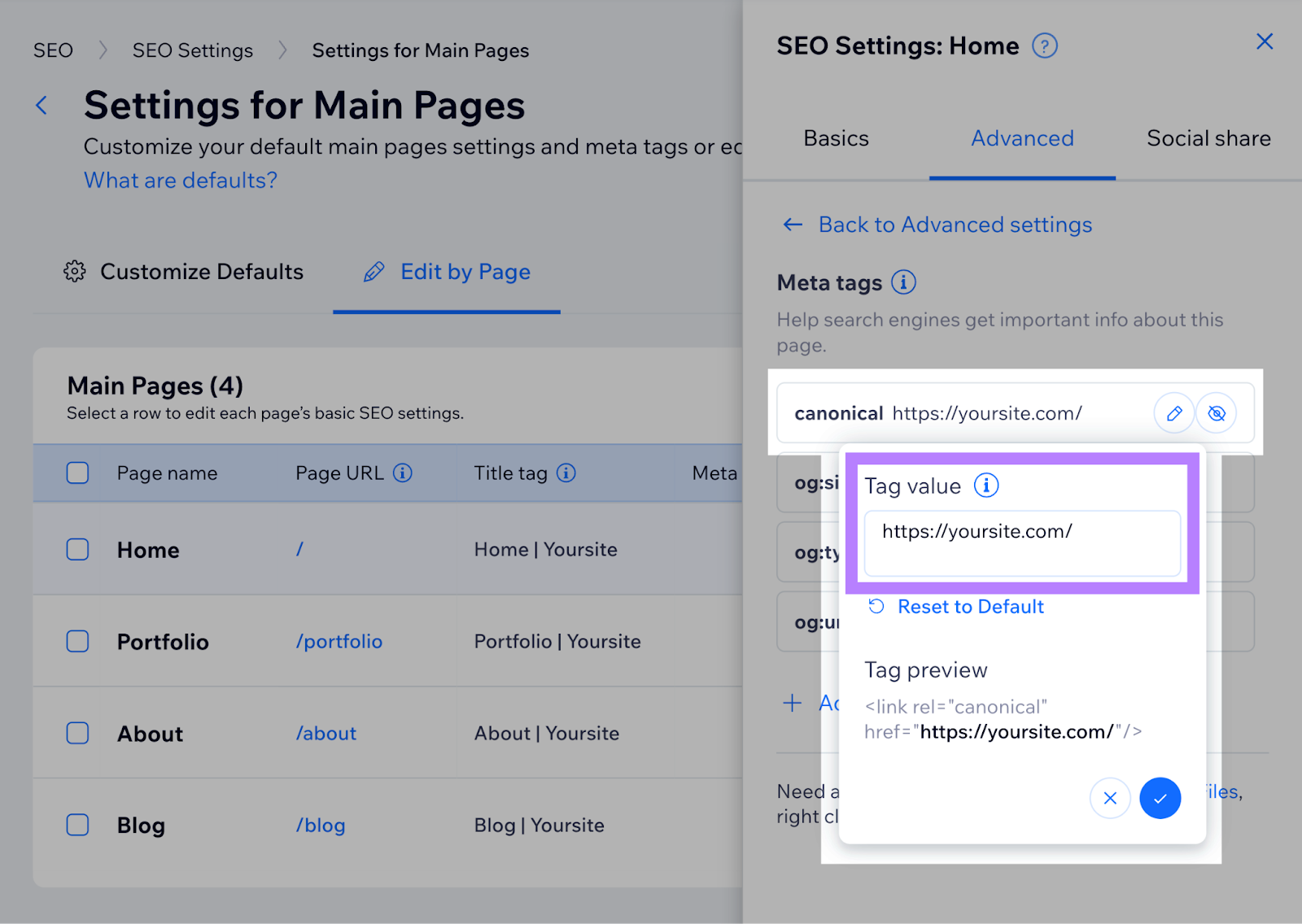Close the SEO Settings panel

pyautogui.click(x=1264, y=41)
